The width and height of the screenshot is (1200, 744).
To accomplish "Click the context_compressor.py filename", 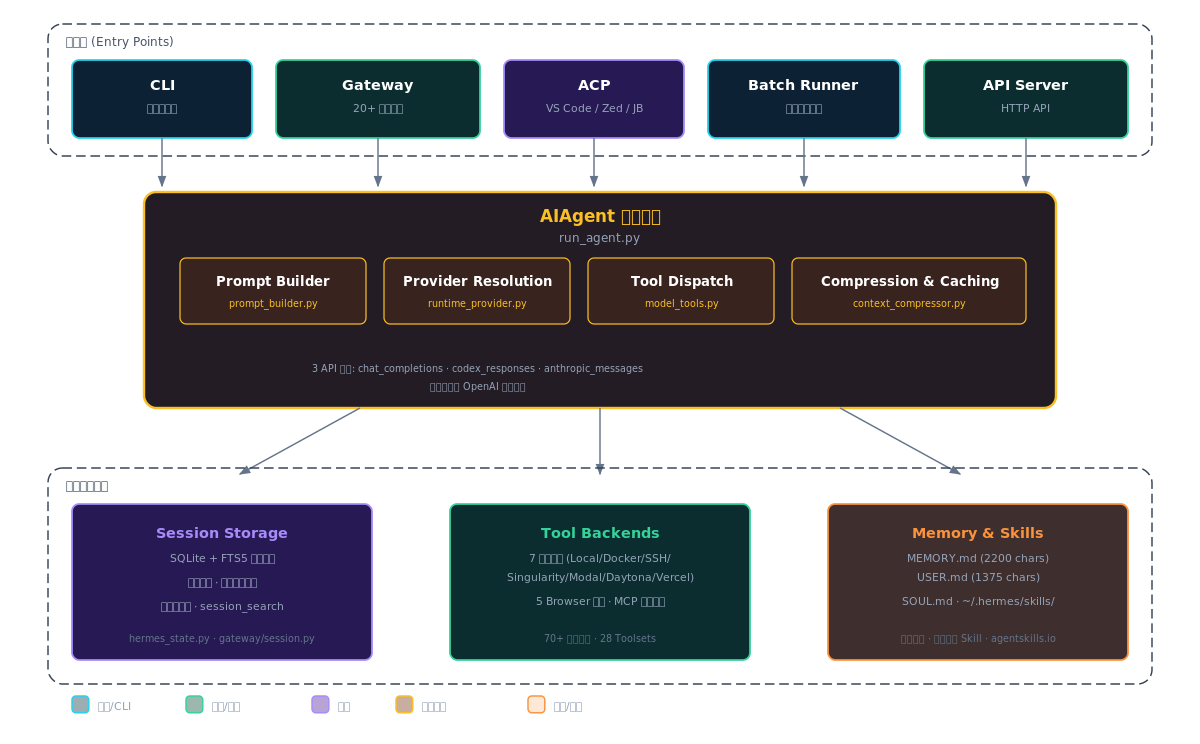I will coord(909,303).
